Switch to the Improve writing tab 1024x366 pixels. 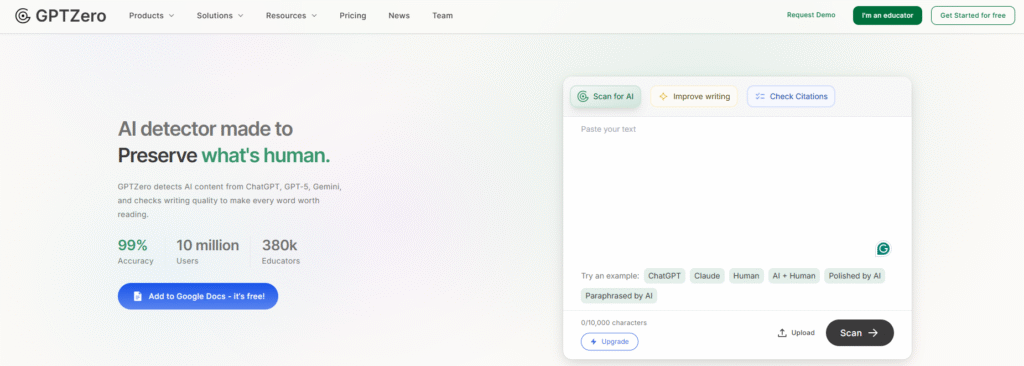click(x=694, y=97)
